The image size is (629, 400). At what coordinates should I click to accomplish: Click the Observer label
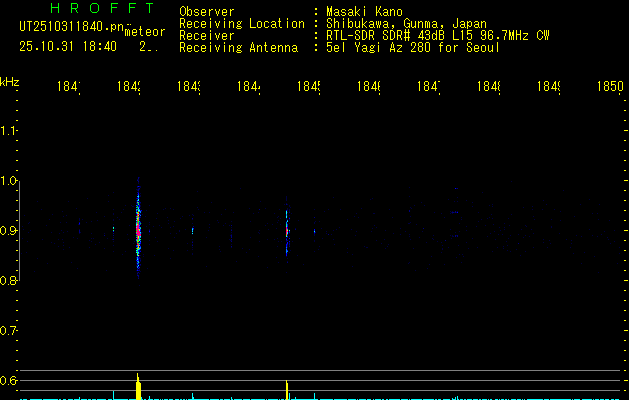point(207,12)
